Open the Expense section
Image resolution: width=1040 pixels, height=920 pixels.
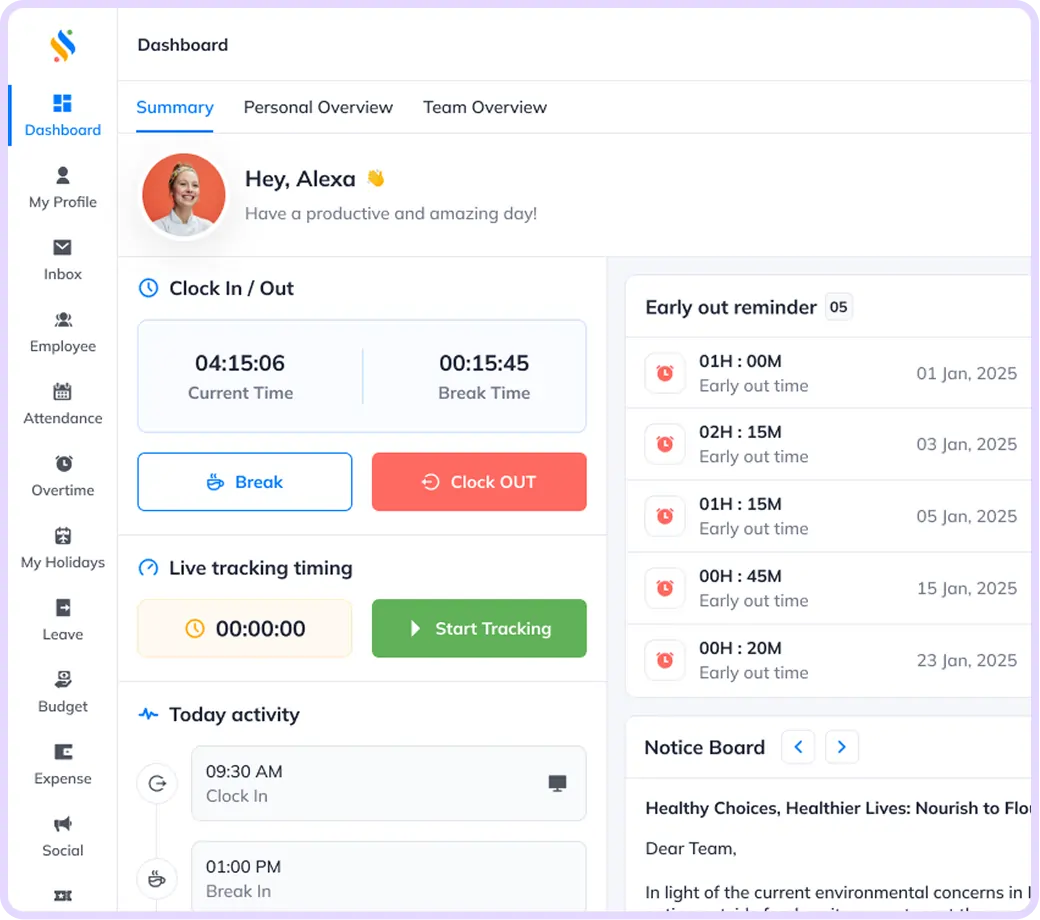pyautogui.click(x=62, y=765)
